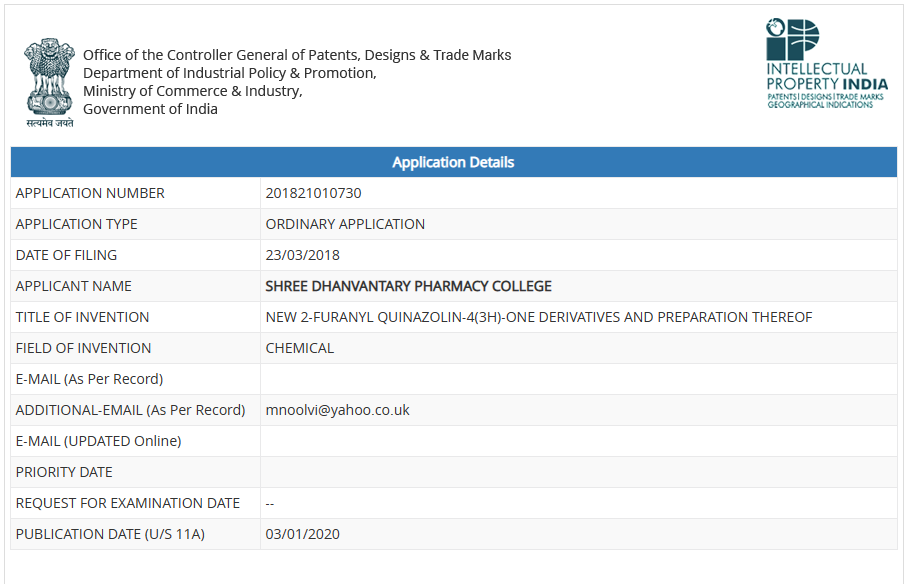This screenshot has height=584, width=916.
Task: Click the APPLICATION TYPE label
Action: [x=77, y=224]
